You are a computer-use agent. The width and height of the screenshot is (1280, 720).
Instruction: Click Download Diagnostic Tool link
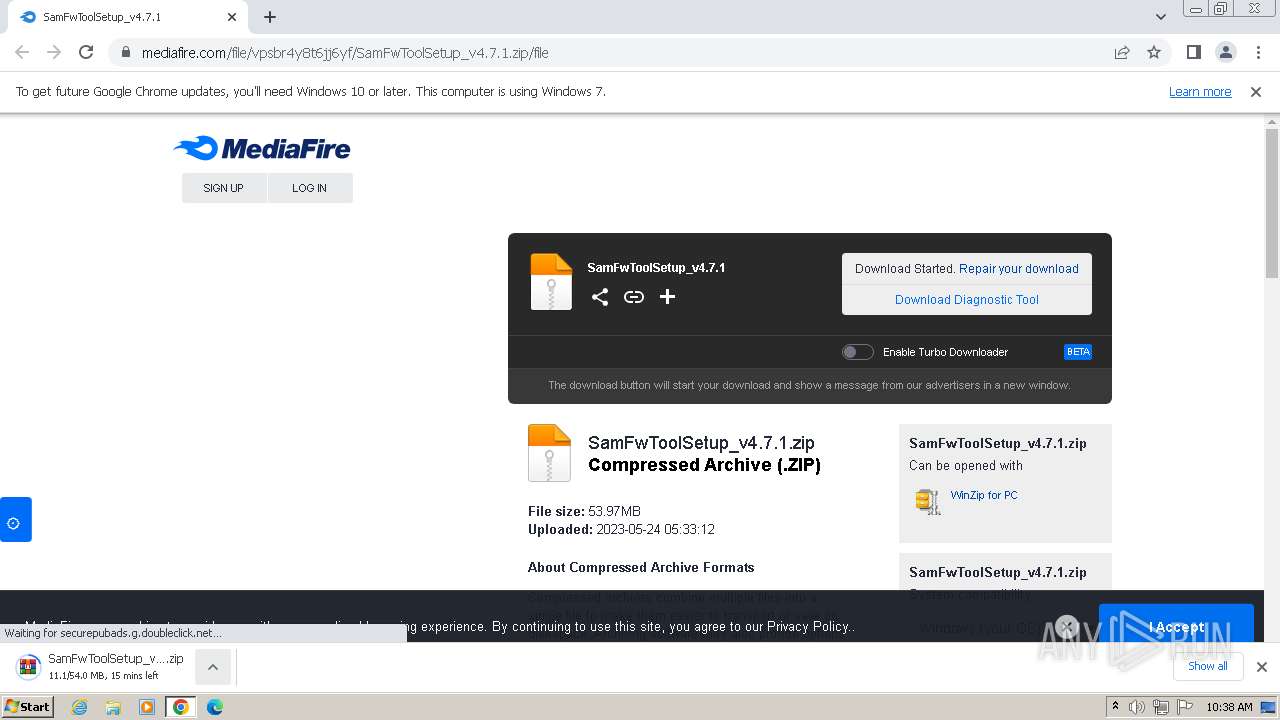pyautogui.click(x=967, y=300)
